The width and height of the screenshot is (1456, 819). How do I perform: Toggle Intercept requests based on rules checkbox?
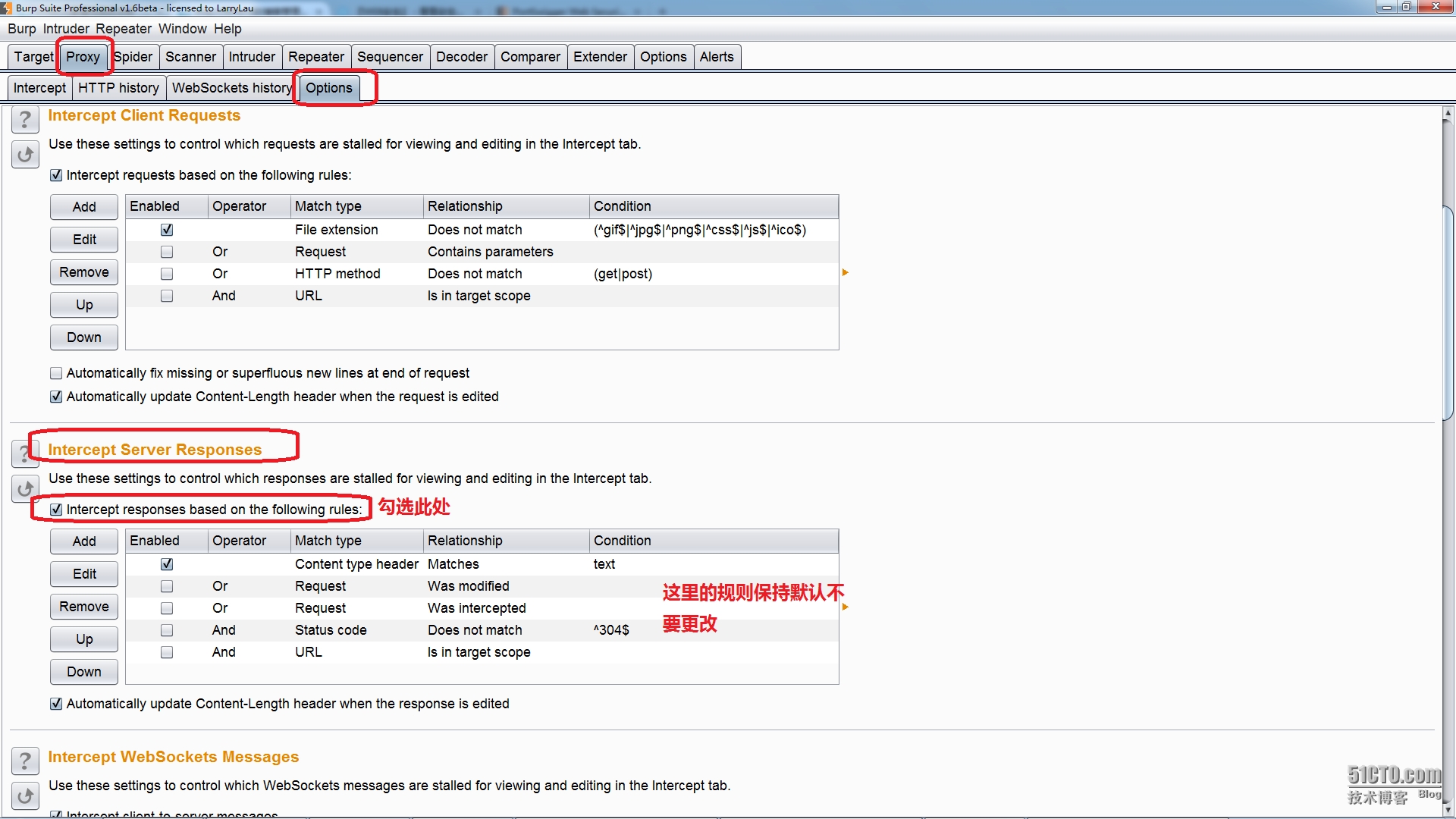(56, 175)
